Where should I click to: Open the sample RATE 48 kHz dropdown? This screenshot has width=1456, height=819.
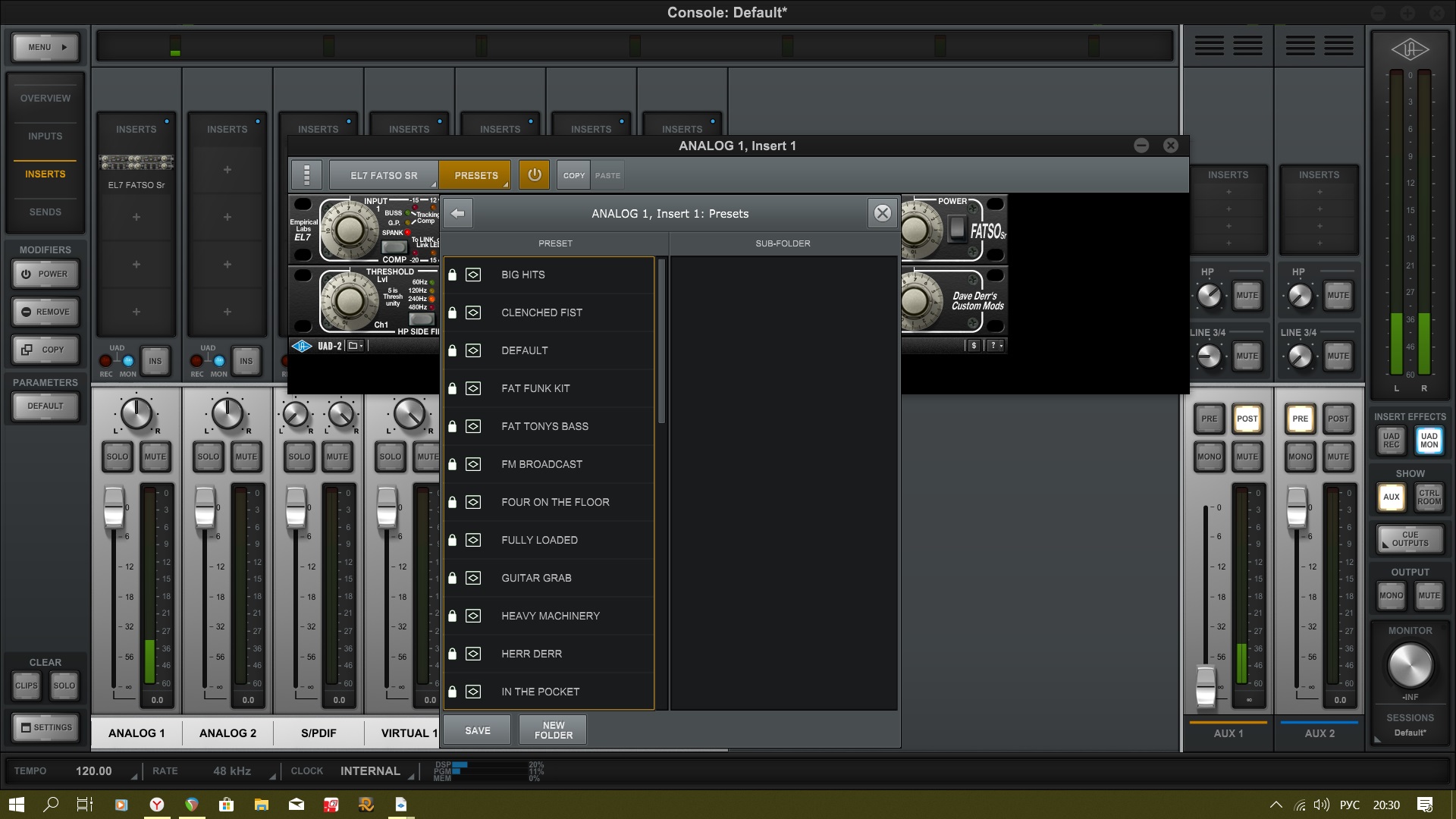coord(232,771)
